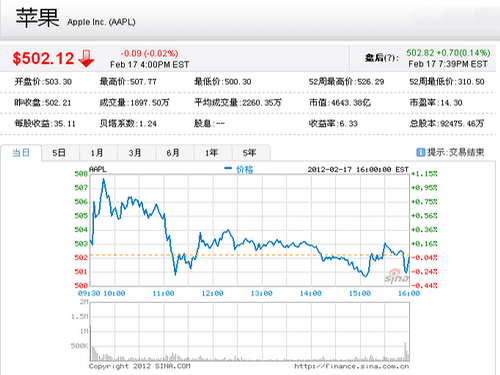Screen dimensions: 500x375
Task: Click the 508 price axis label
Action: tap(81, 174)
